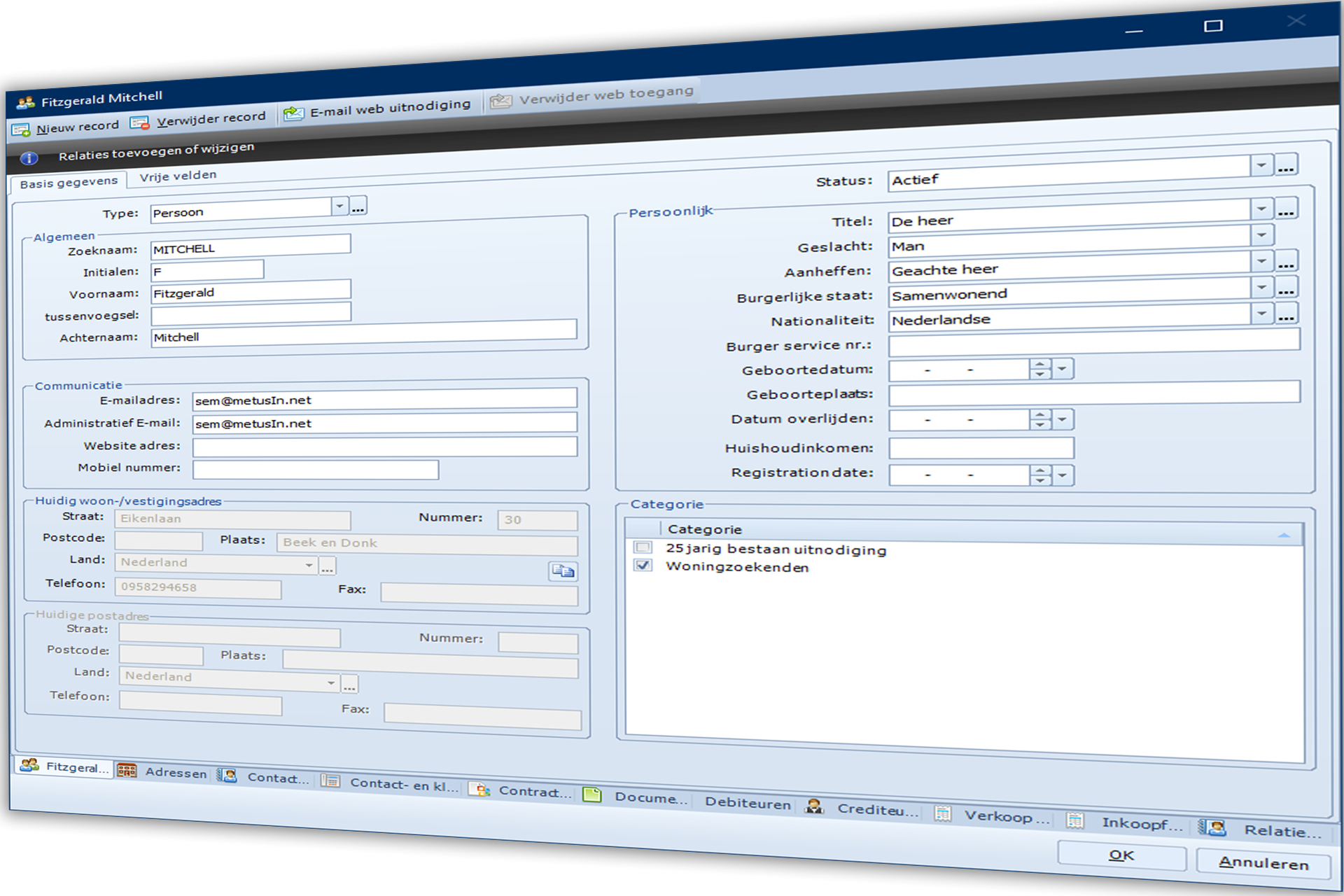This screenshot has height=896, width=1344.
Task: Uncheck the Woningzoekenden category checkbox
Action: pyautogui.click(x=643, y=565)
